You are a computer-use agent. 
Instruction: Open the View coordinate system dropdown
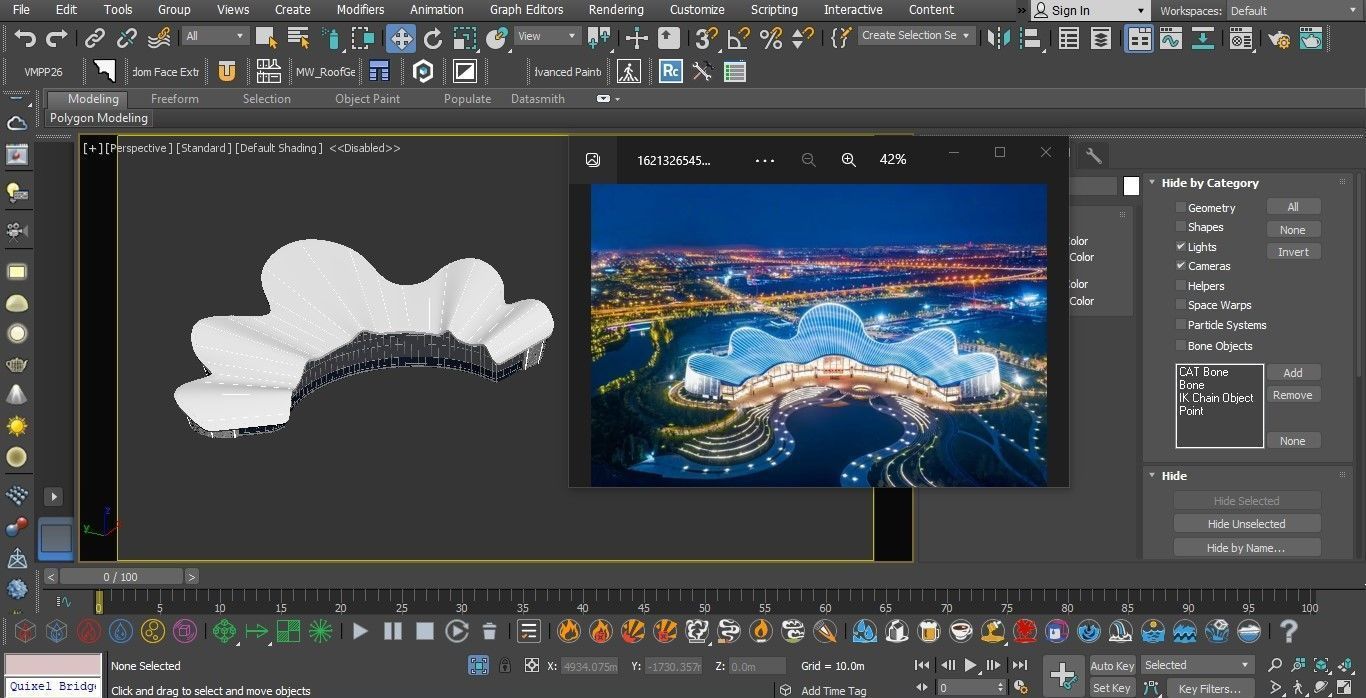pos(546,36)
